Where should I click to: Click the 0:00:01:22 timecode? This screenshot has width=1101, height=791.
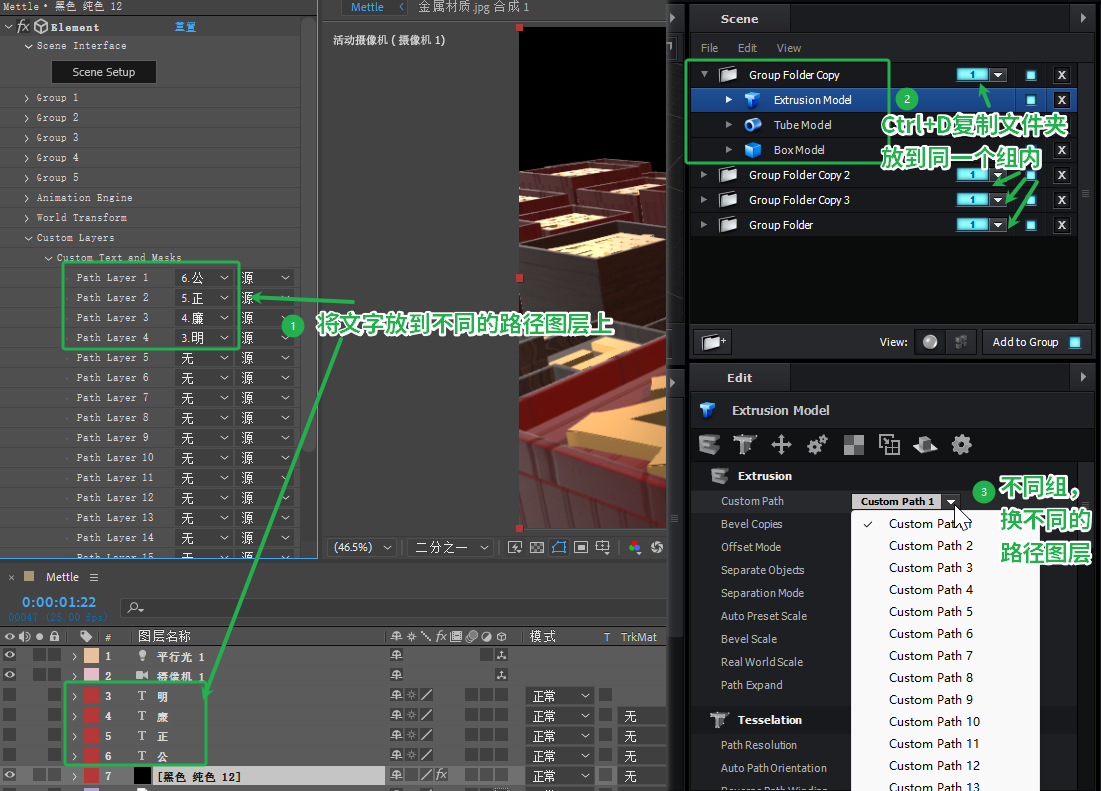[x=59, y=601]
